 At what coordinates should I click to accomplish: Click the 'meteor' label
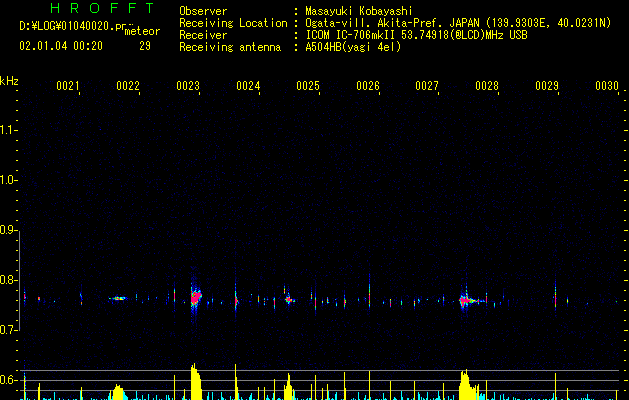tap(142, 31)
